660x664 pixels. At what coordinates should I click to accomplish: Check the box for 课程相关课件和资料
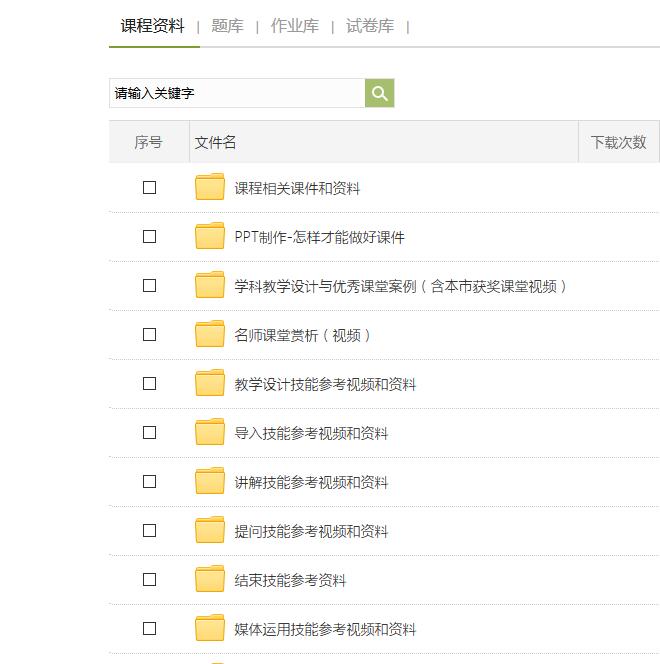pyautogui.click(x=150, y=187)
